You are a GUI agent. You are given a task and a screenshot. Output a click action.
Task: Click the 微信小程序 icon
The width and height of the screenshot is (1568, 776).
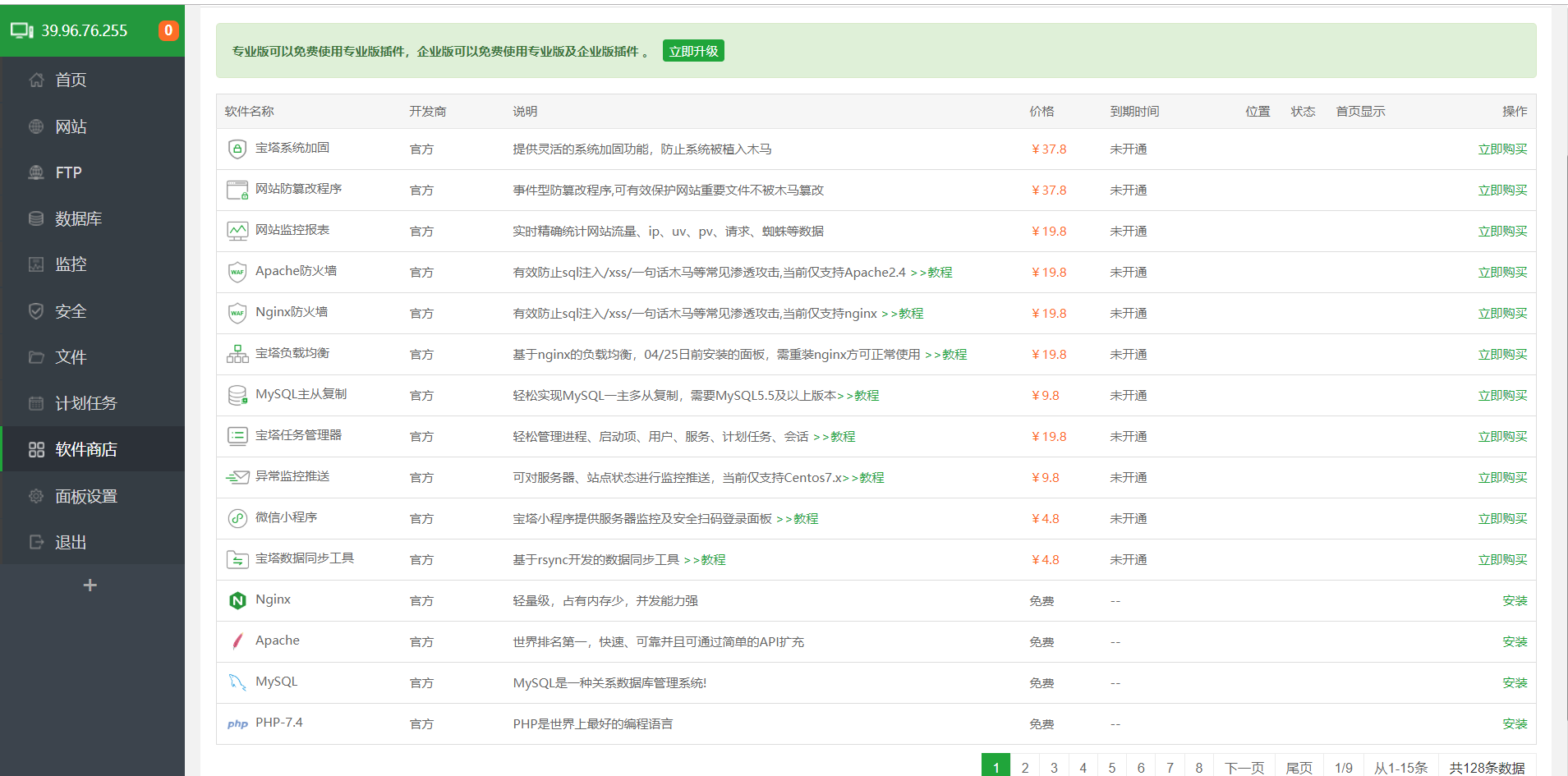click(237, 518)
